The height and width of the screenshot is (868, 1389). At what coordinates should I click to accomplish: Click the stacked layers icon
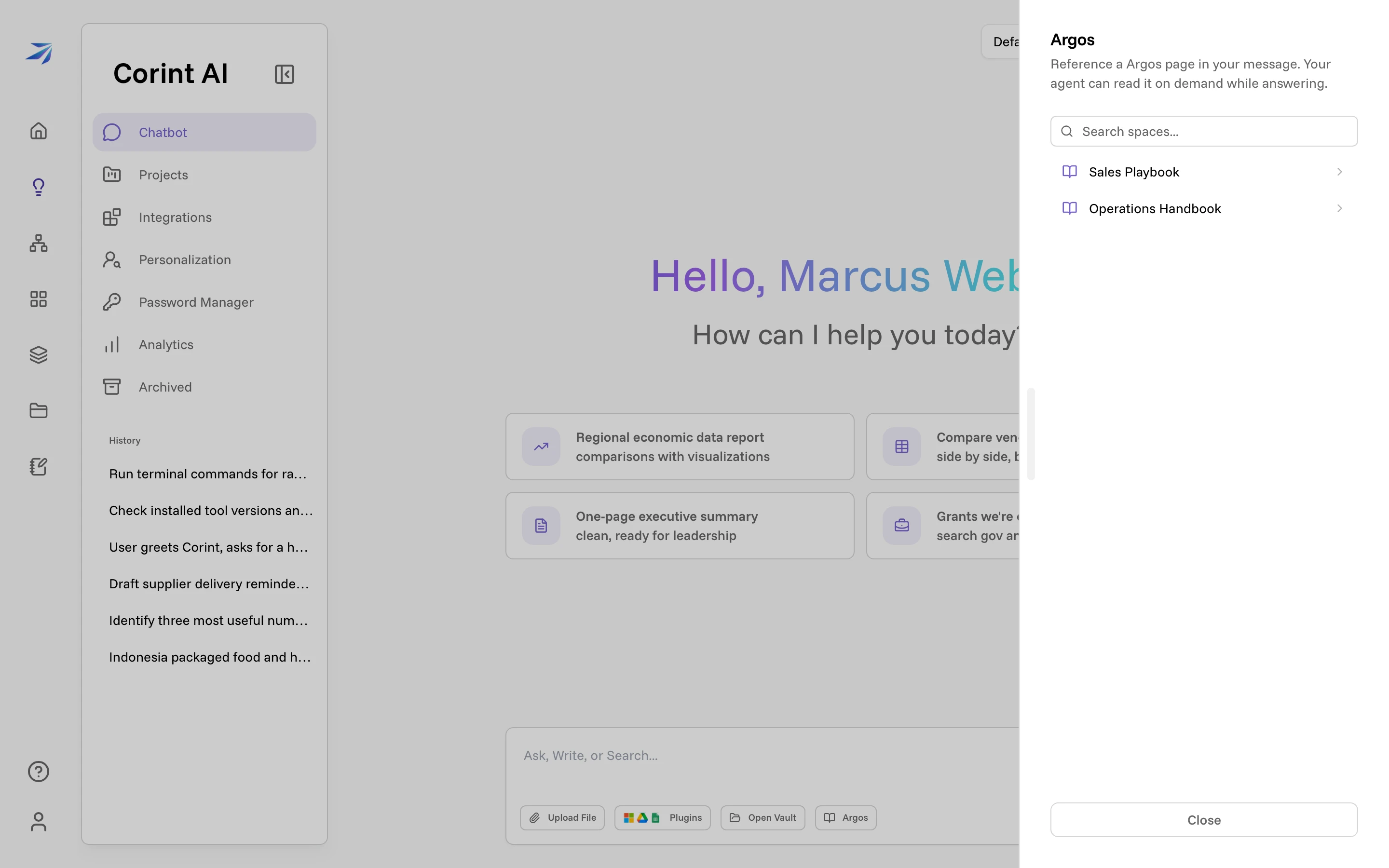(x=39, y=355)
